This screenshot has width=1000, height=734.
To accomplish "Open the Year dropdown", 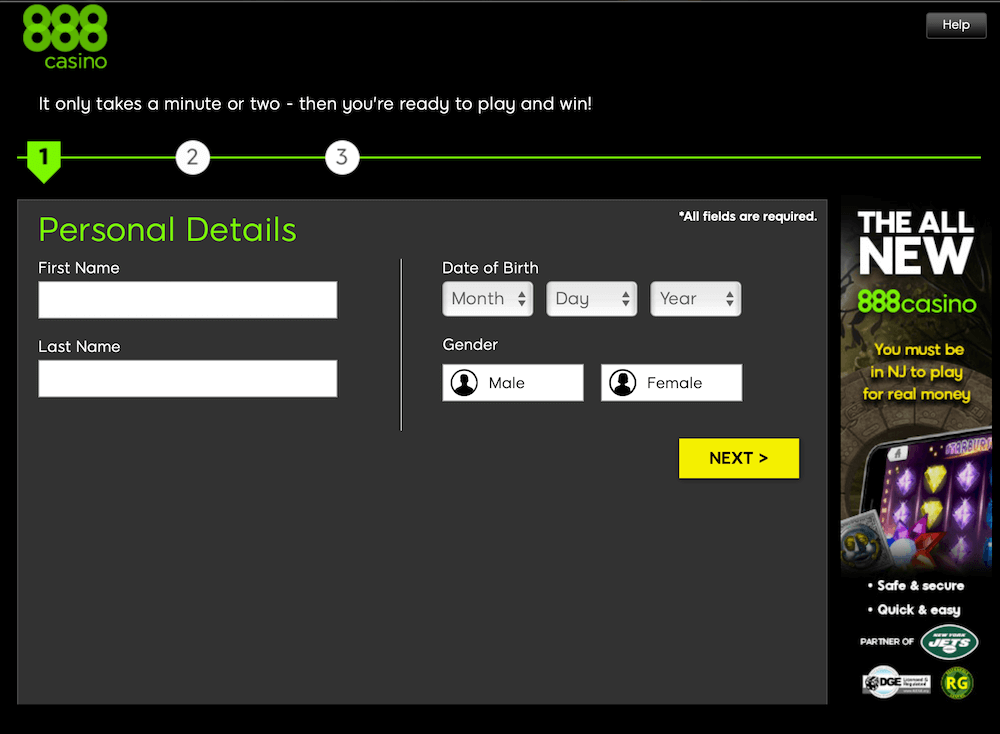I will click(696, 298).
